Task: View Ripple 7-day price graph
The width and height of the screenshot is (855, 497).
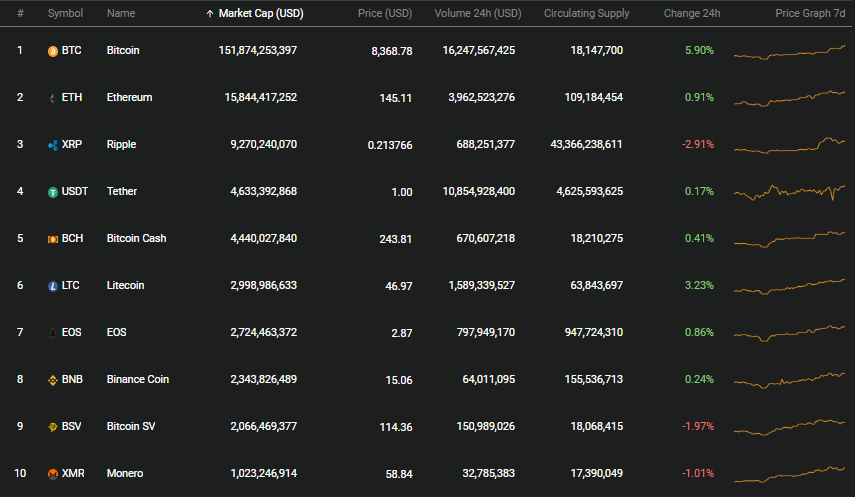Action: pos(790,145)
